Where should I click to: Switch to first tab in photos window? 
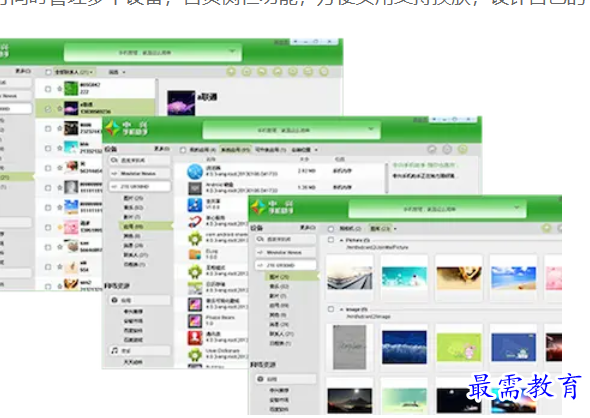(x=350, y=228)
